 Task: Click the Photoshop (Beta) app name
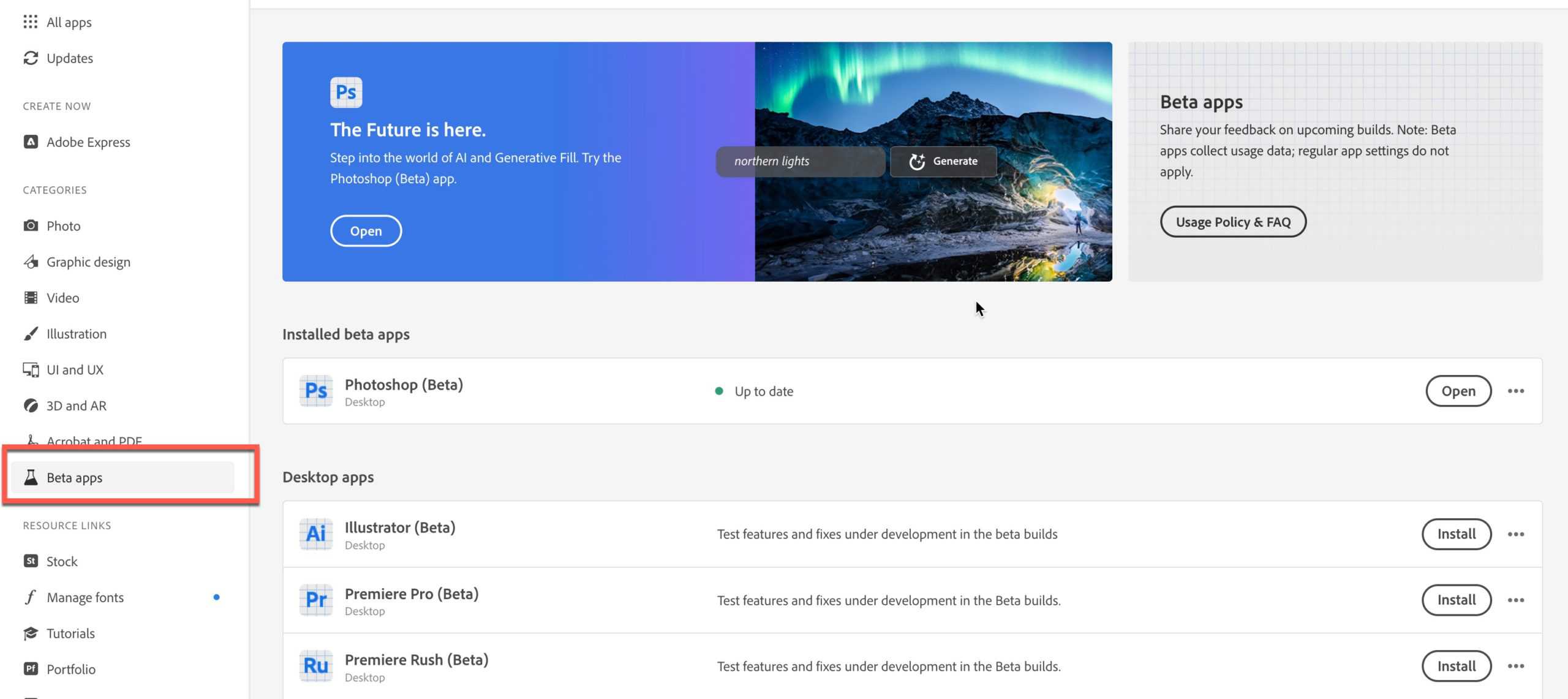tap(404, 385)
